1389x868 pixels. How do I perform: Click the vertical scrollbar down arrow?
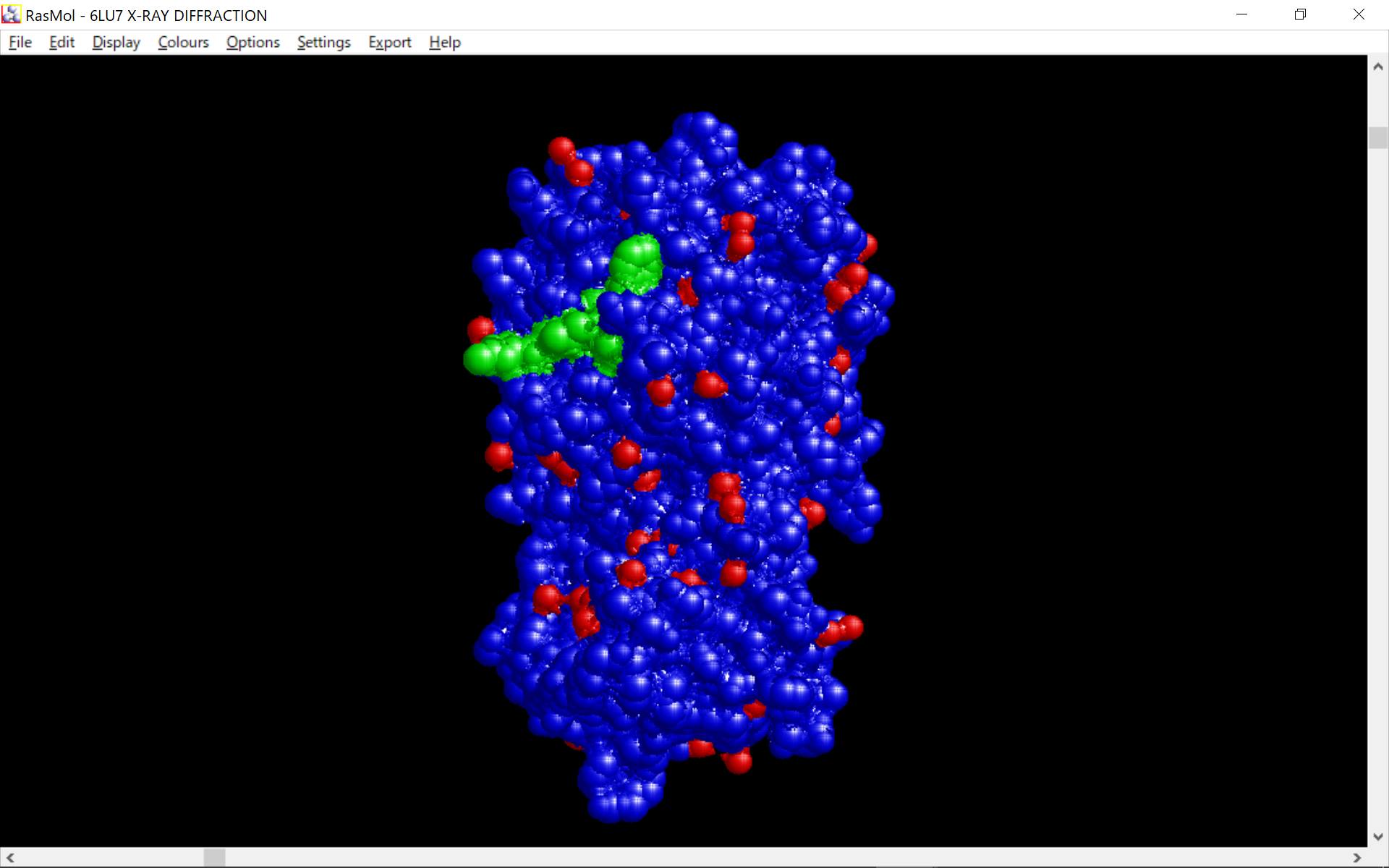[1377, 837]
